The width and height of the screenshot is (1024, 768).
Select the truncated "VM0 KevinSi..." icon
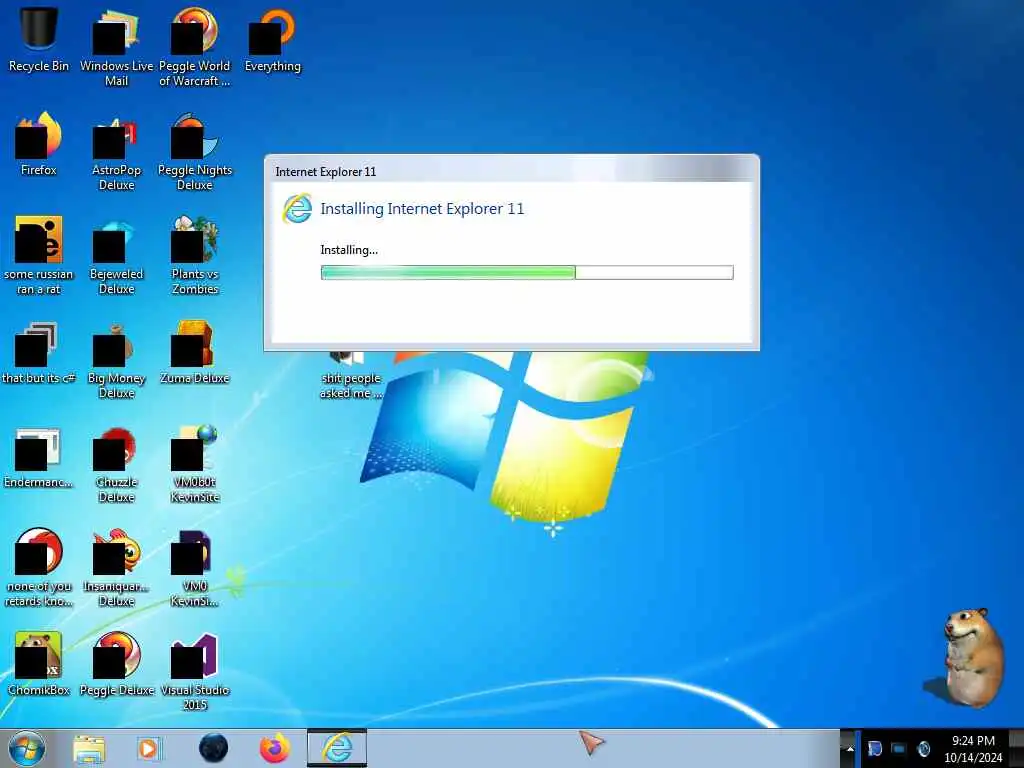coord(195,568)
